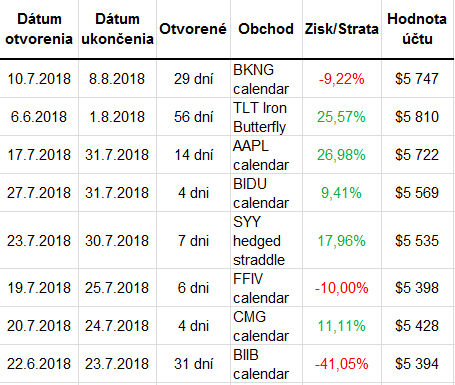The height and width of the screenshot is (385, 455).
Task: Select the Dátum ukončenia column header
Action: (x=117, y=29)
